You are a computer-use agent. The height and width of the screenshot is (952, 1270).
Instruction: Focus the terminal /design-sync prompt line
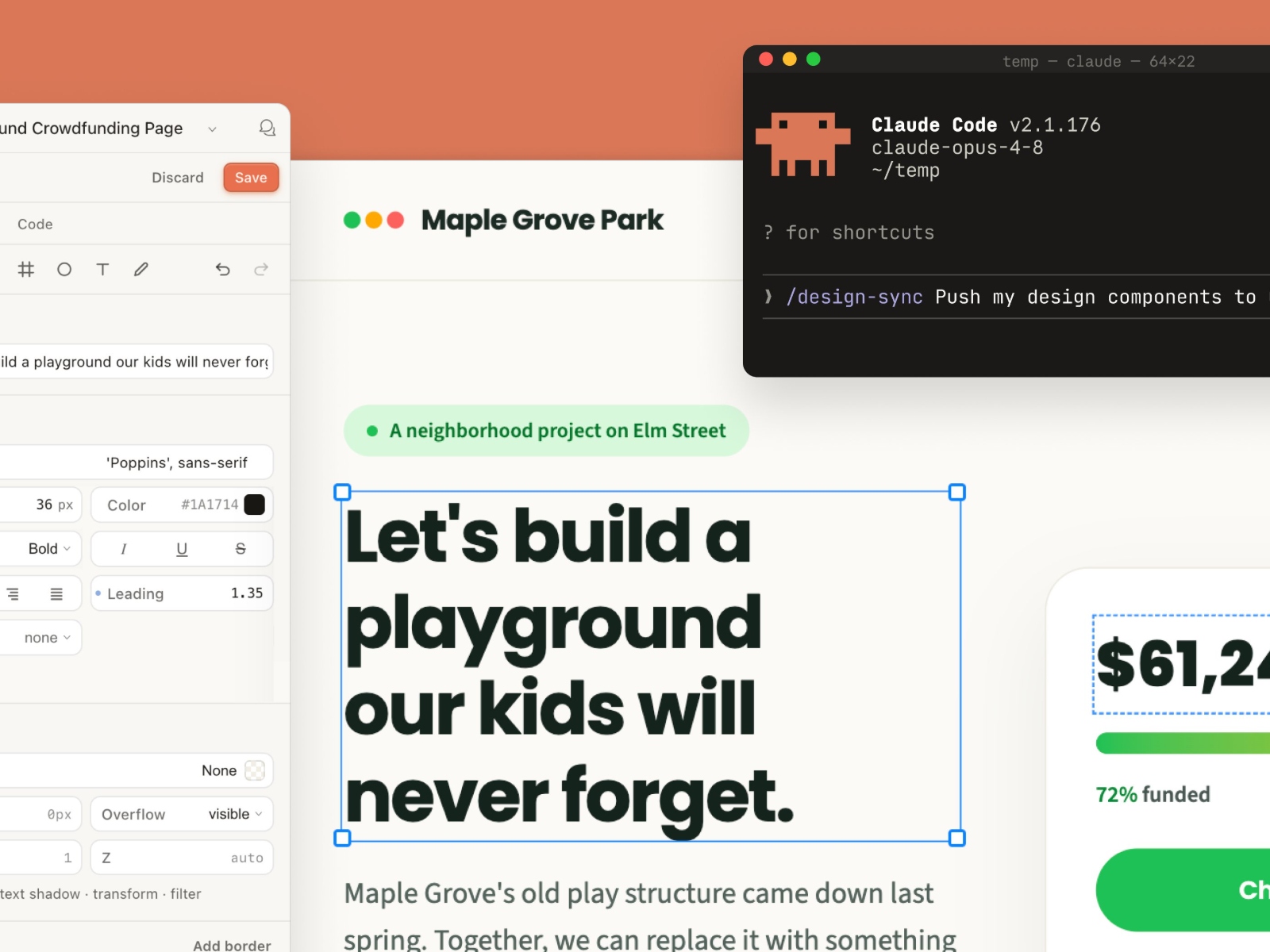(x=1016, y=297)
